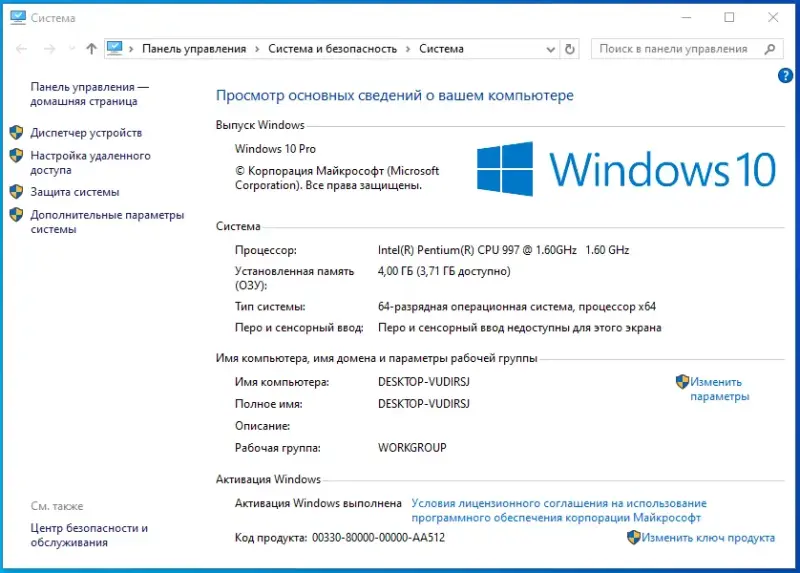Click the Windows 10 logo image

click(x=627, y=169)
